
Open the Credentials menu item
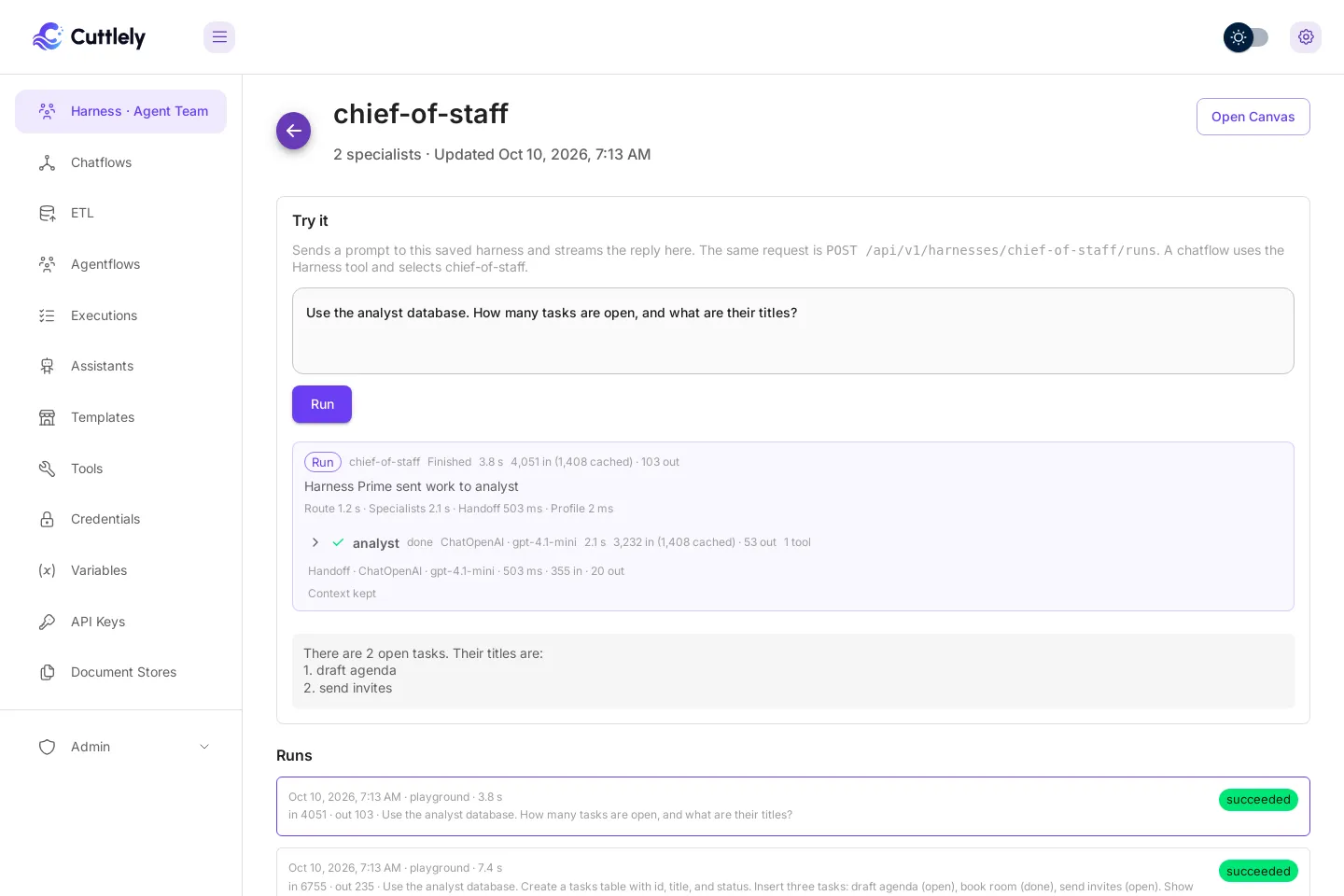[120, 519]
